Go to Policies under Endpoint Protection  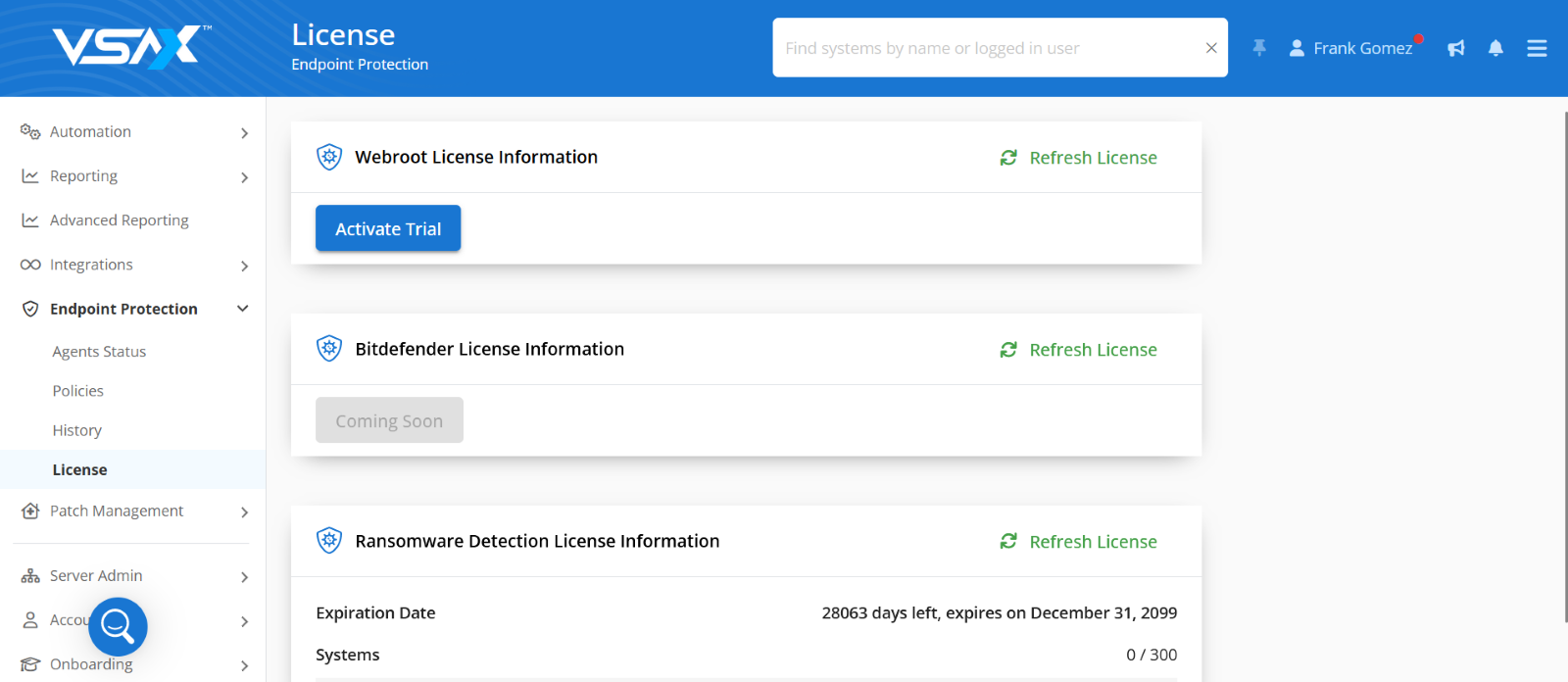point(78,391)
